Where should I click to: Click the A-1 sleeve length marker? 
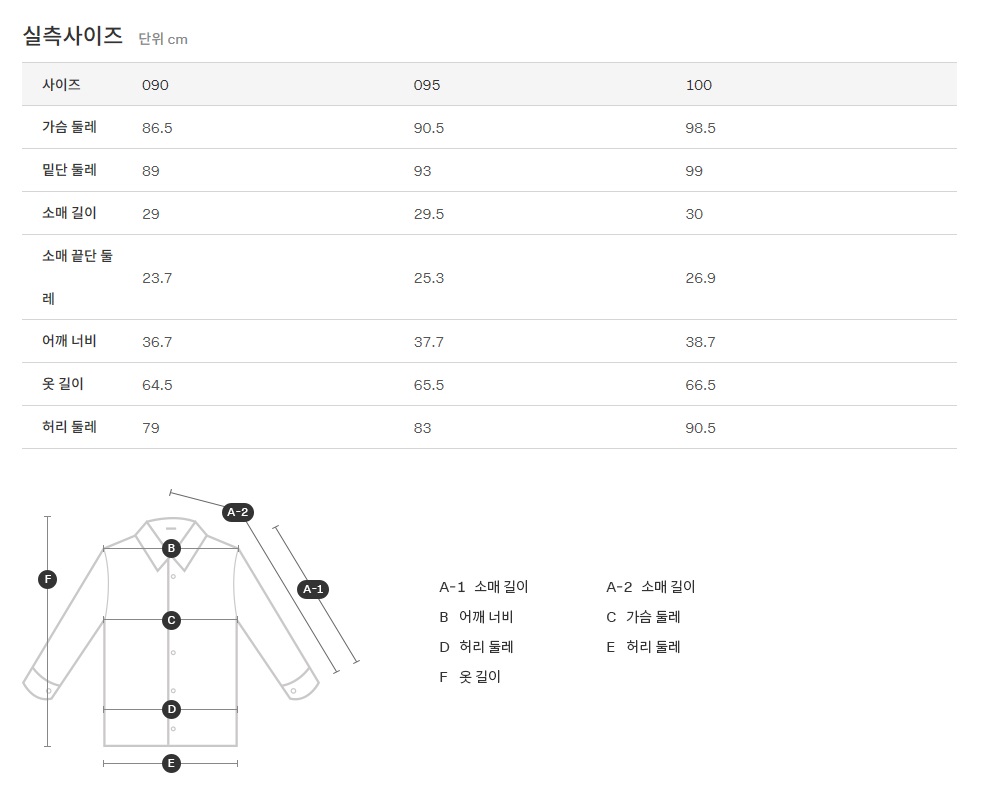(x=313, y=589)
